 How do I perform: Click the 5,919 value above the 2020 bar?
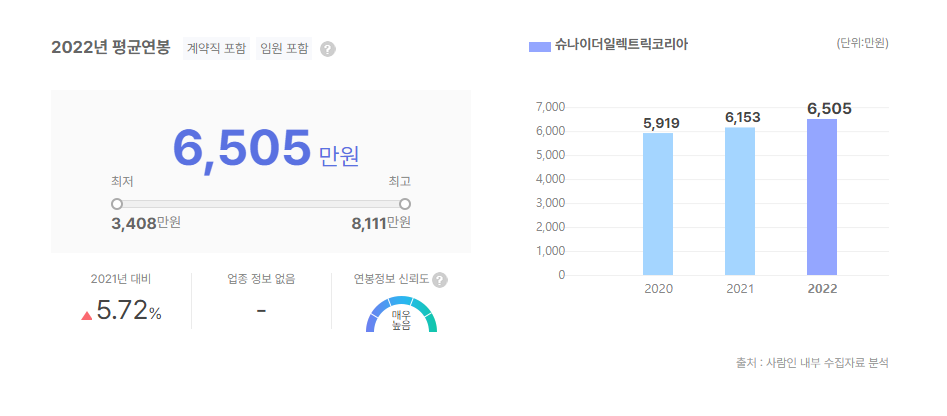click(x=661, y=123)
